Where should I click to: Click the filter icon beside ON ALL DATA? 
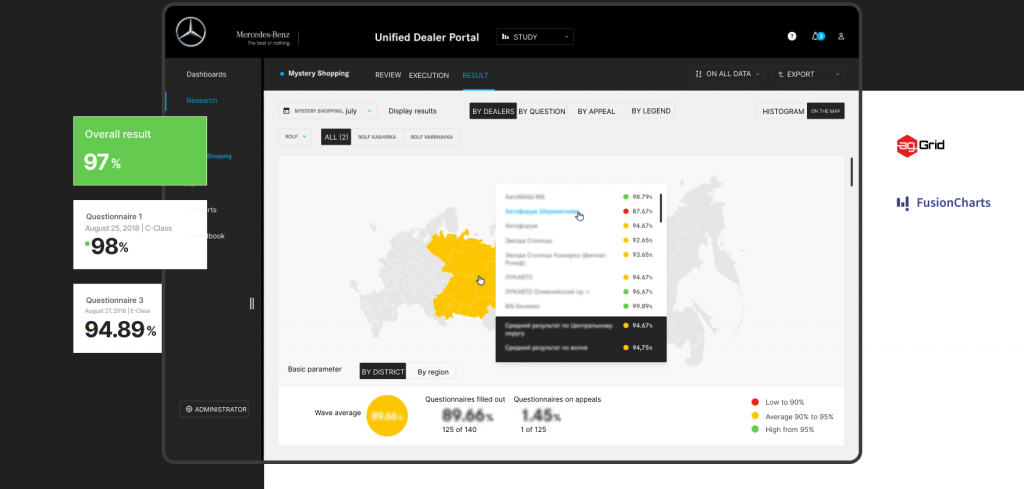click(699, 74)
